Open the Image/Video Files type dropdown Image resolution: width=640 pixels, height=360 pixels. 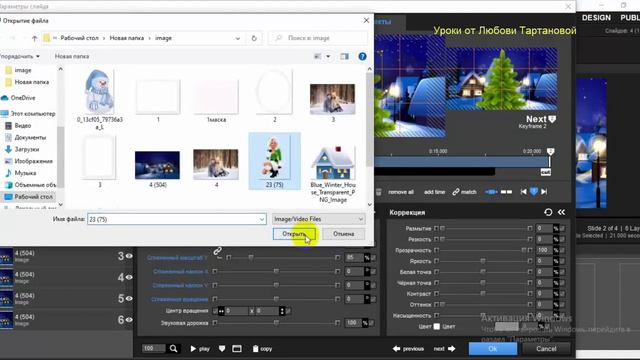pos(318,219)
